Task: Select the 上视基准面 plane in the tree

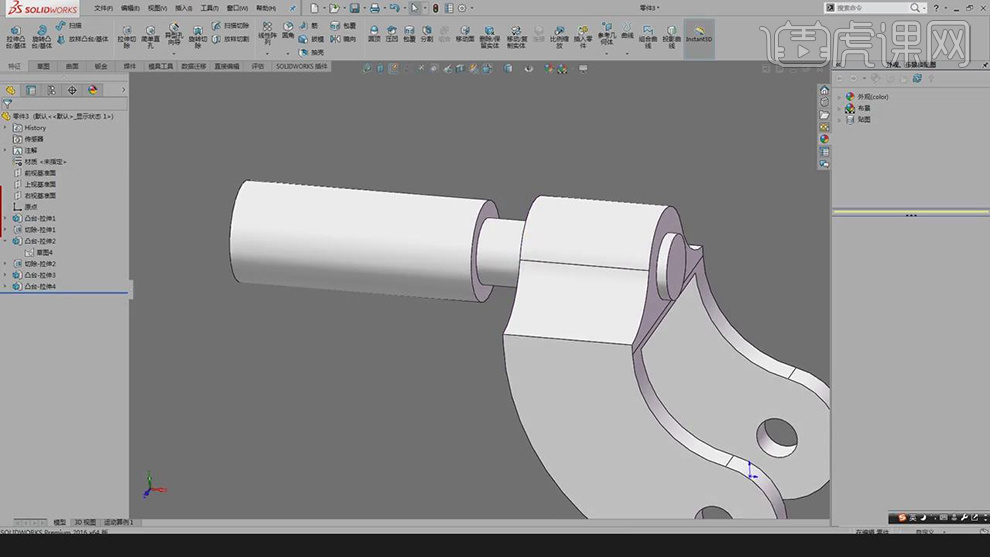Action: point(40,184)
